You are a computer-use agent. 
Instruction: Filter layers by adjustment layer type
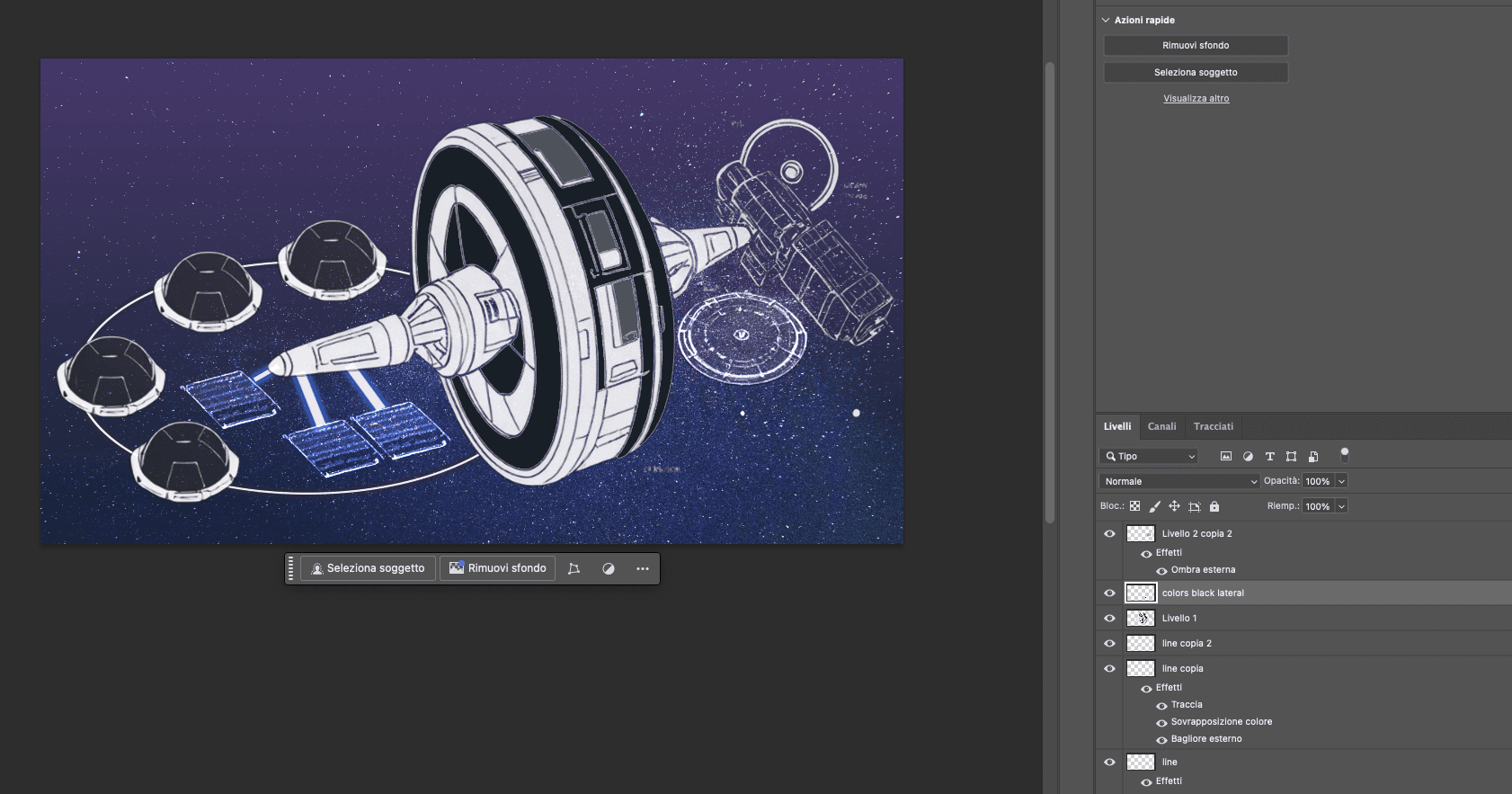pyautogui.click(x=1248, y=457)
